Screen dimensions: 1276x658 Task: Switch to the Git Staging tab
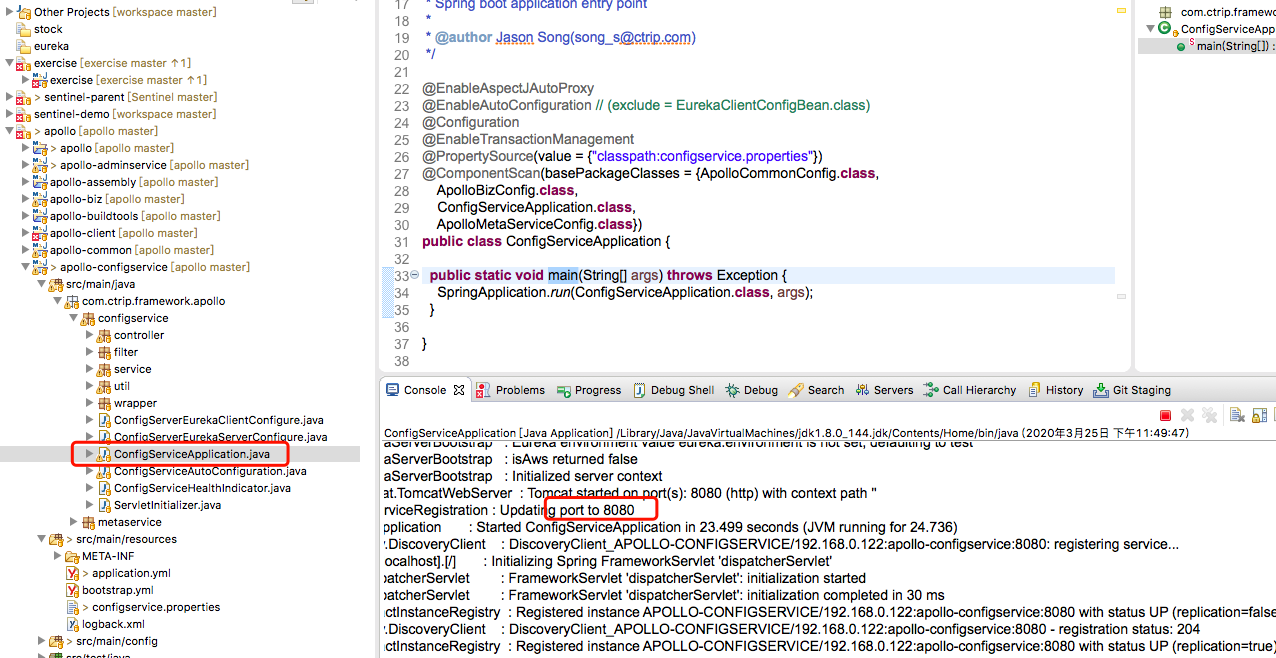point(1132,390)
